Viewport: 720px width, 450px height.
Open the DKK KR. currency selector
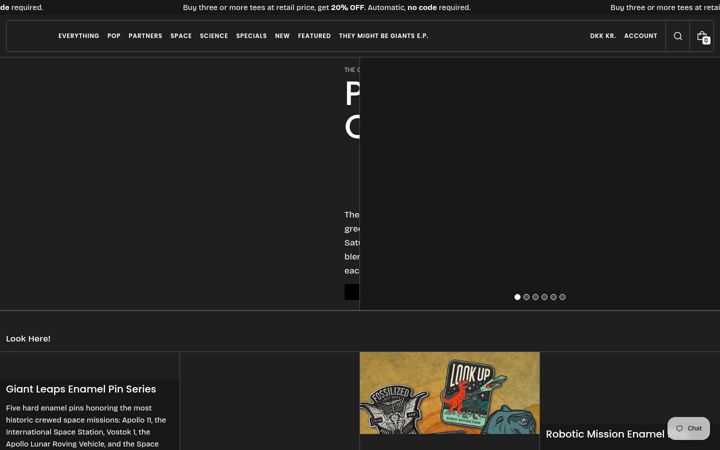(x=602, y=36)
